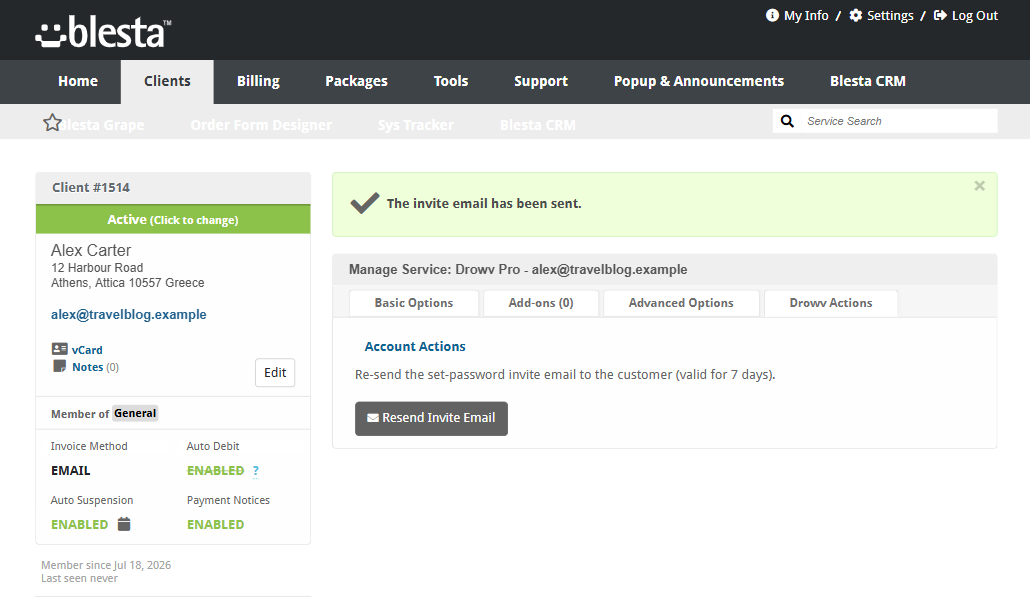
Task: Open client Notes link
Action: pyautogui.click(x=87, y=367)
